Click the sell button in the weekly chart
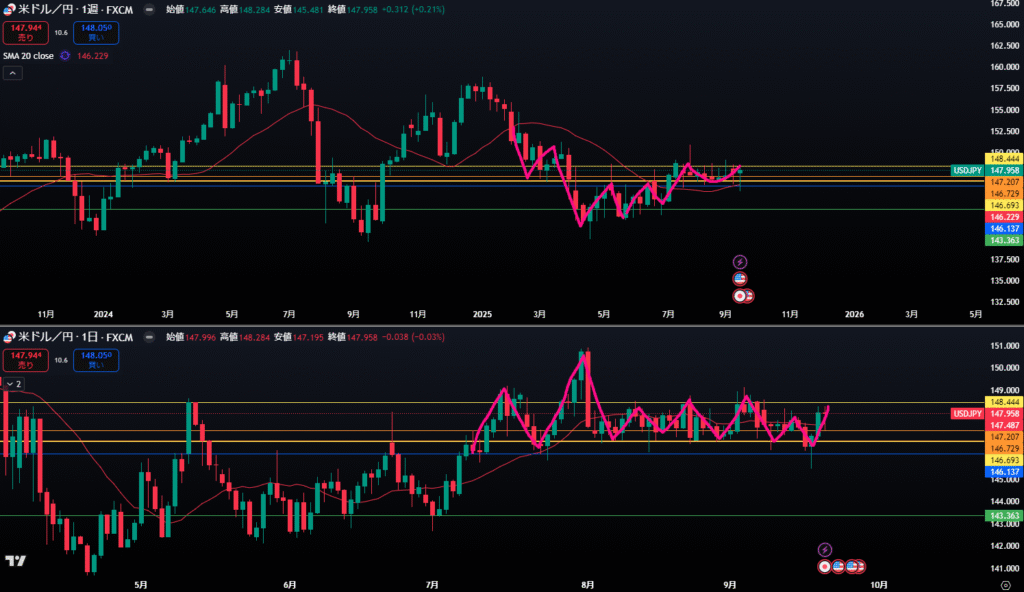This screenshot has height=592, width=1024. pos(23,34)
